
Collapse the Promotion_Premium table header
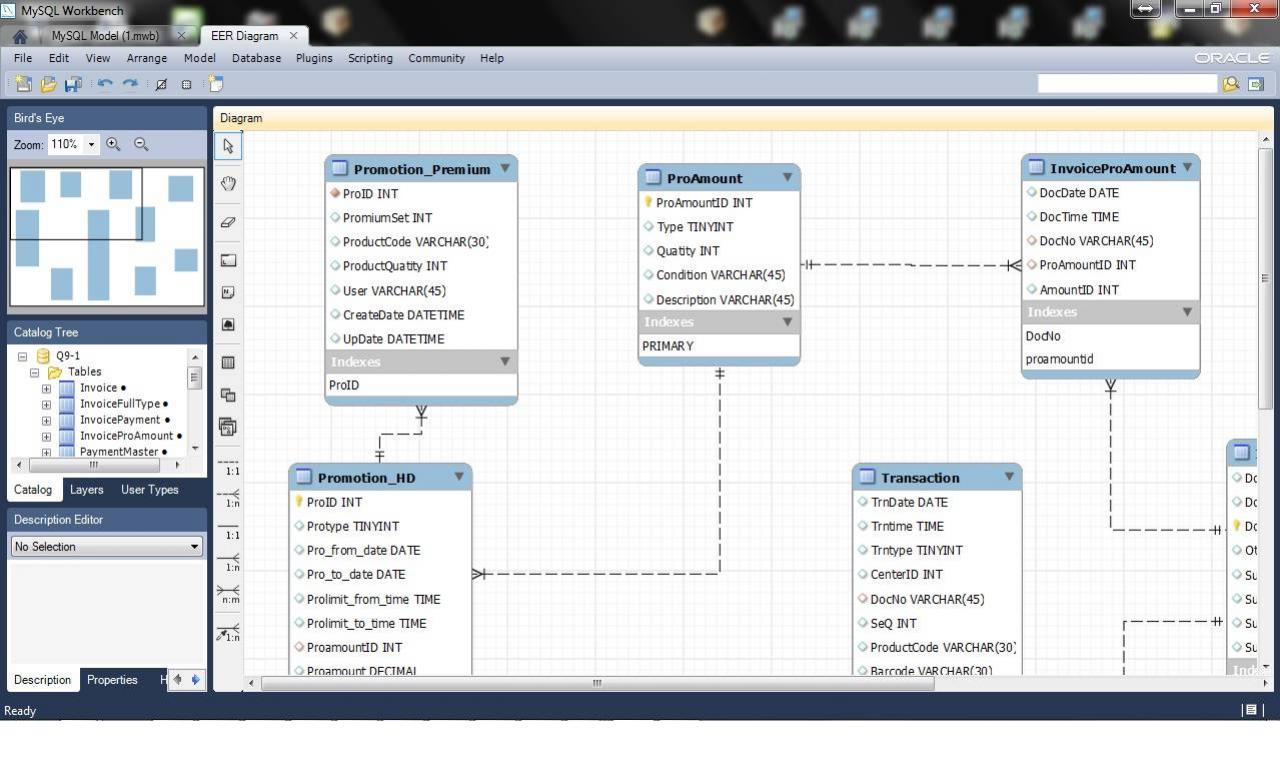point(505,168)
